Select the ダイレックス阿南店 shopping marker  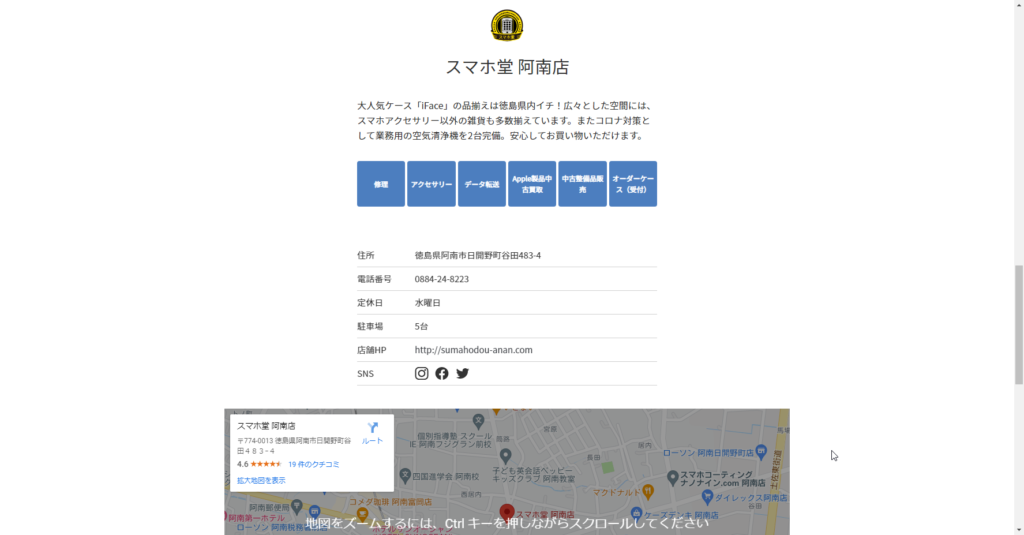707,497
